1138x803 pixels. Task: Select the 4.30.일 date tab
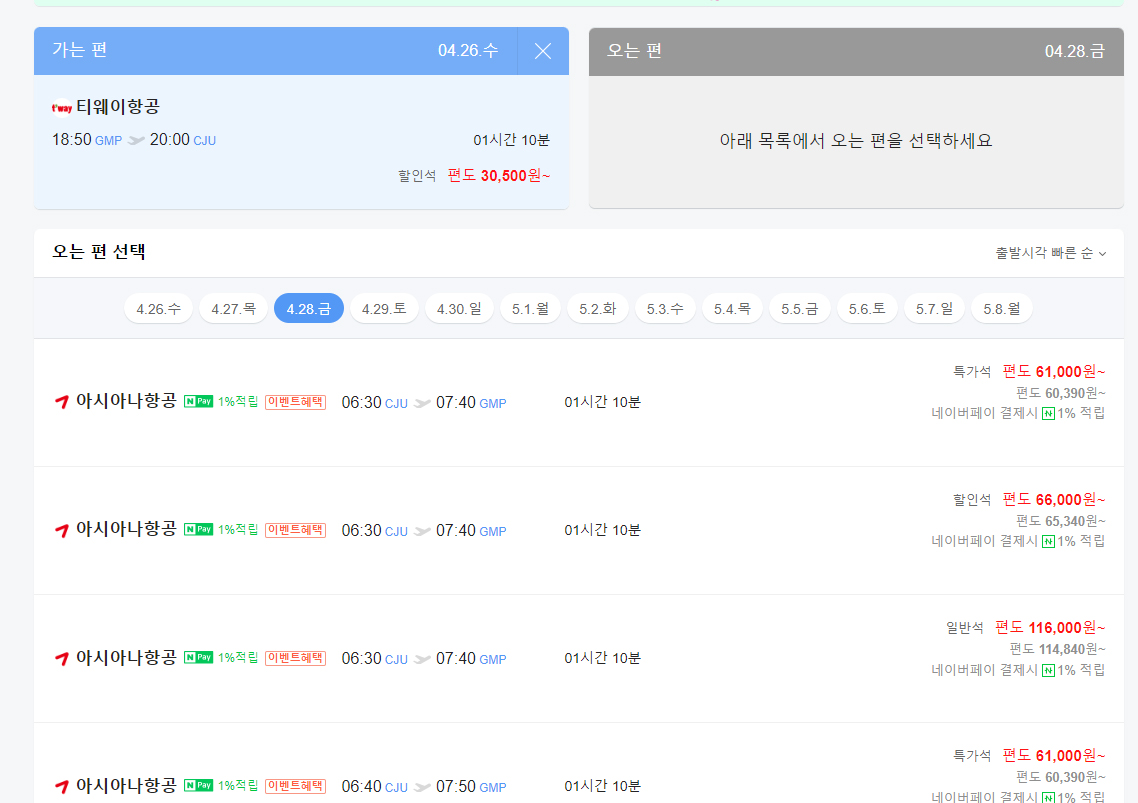[x=459, y=309]
